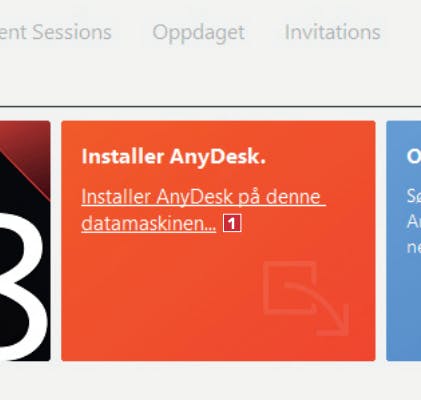The image size is (421, 400).
Task: Click the gray strip beneath the tiles
Action: coord(210,381)
